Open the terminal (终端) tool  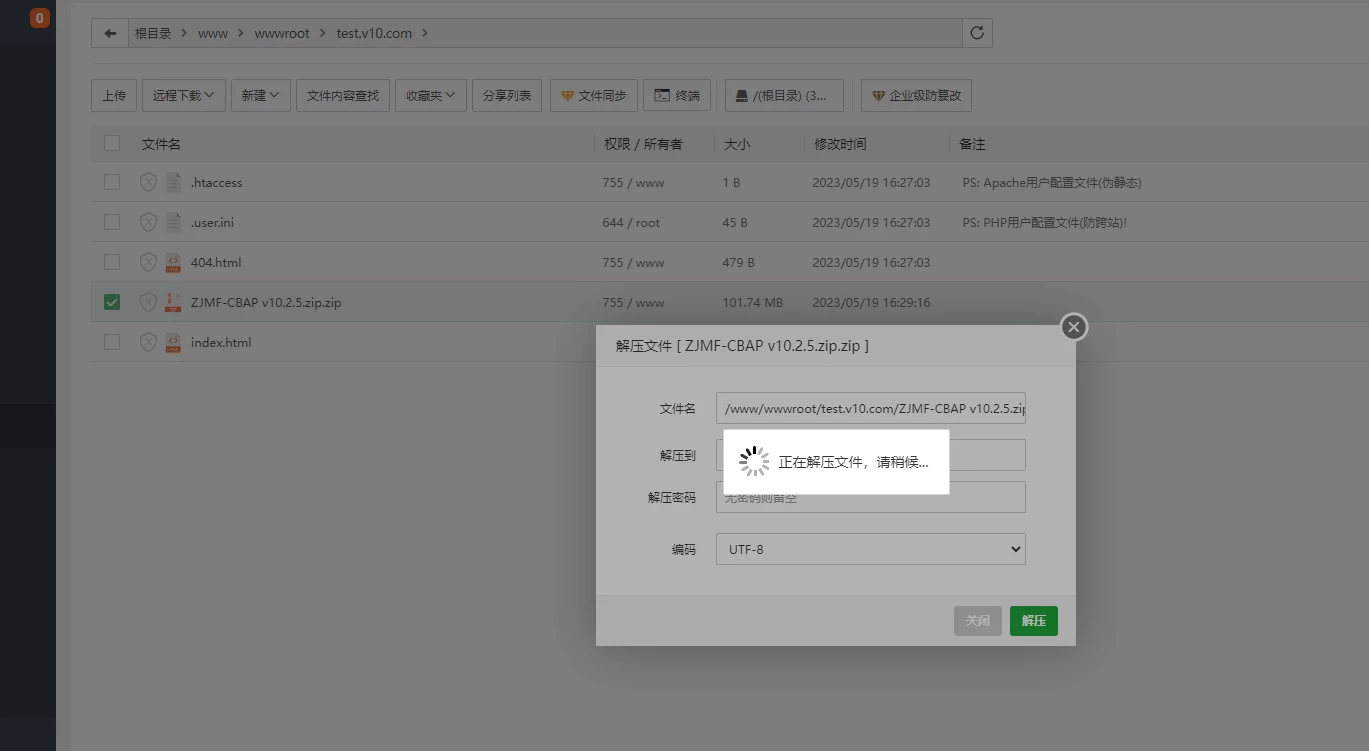point(677,96)
